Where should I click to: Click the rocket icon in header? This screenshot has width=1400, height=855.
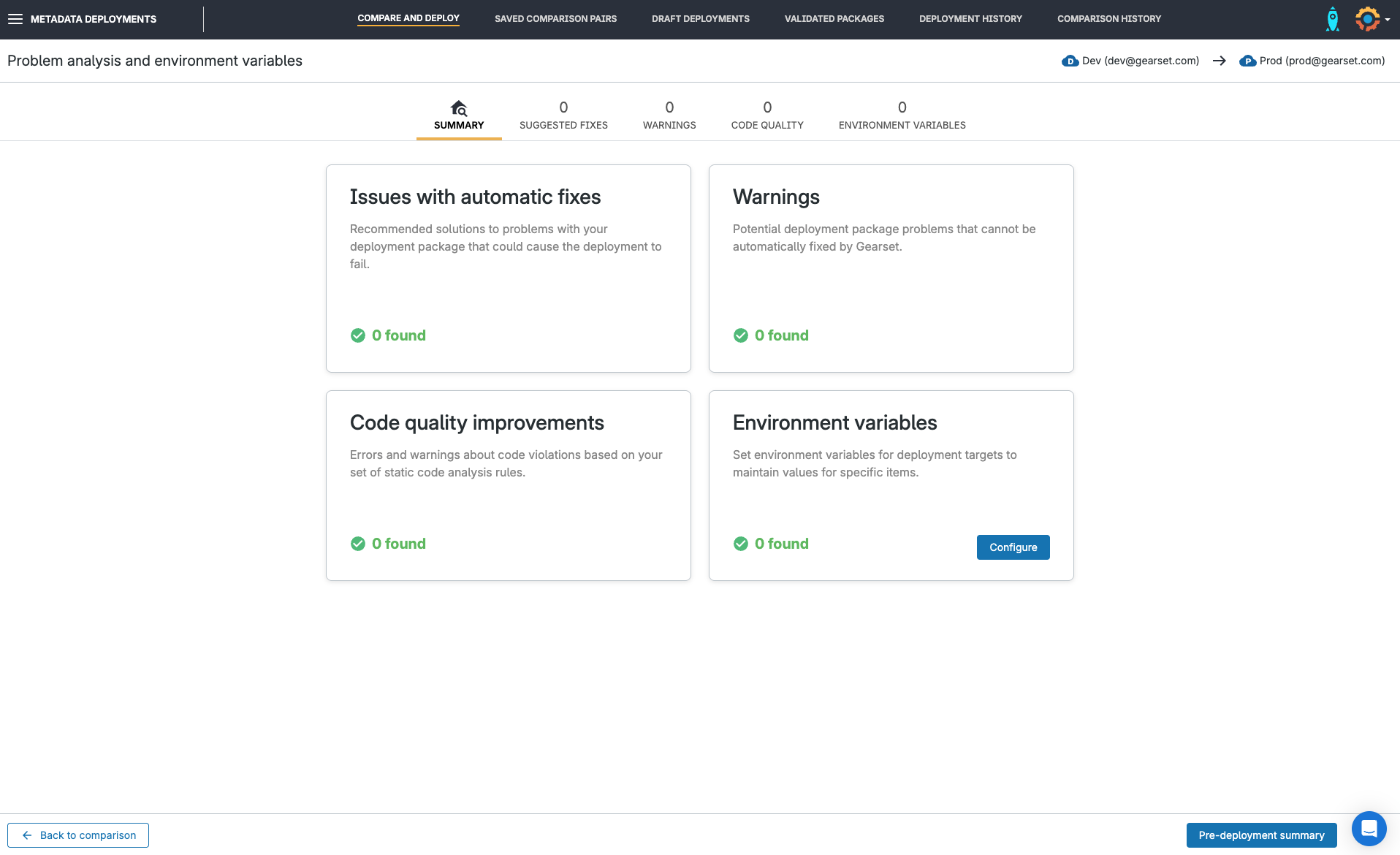pos(1332,19)
